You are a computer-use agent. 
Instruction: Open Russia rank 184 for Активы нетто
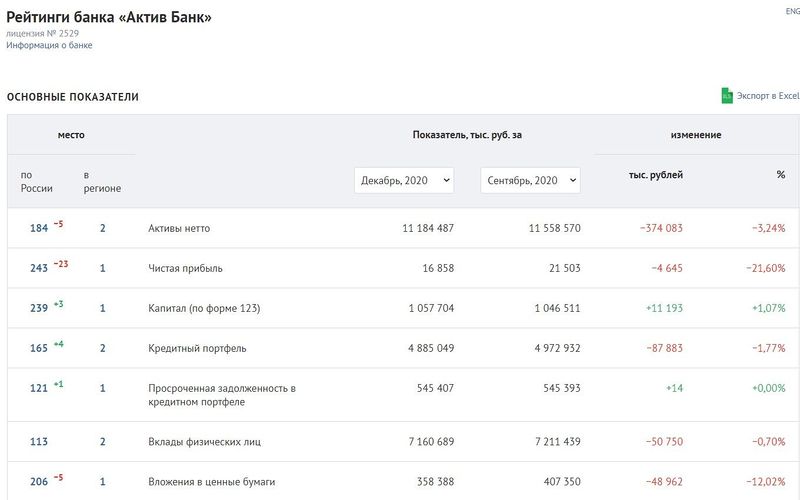click(39, 228)
